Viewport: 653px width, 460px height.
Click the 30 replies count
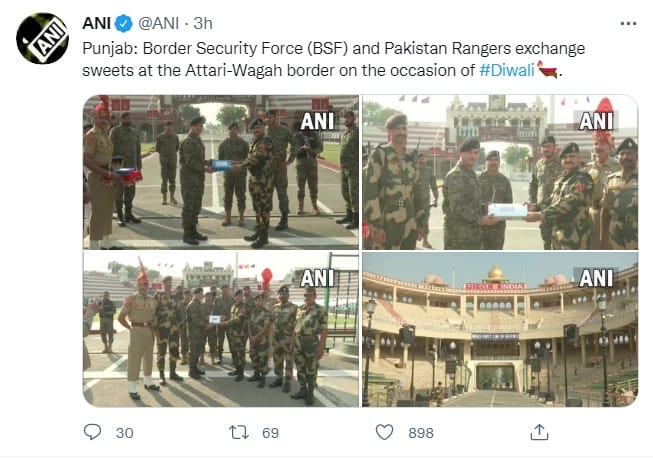pos(125,433)
